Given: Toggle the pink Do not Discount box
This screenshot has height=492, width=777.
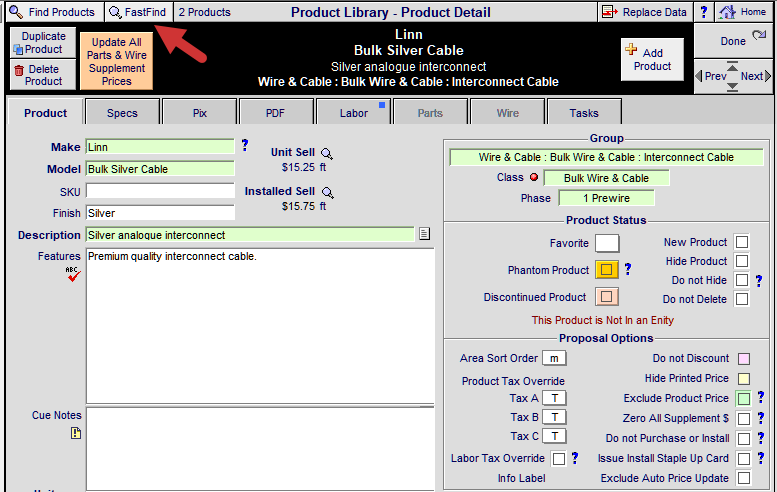Looking at the screenshot, I should pyautogui.click(x=744, y=359).
